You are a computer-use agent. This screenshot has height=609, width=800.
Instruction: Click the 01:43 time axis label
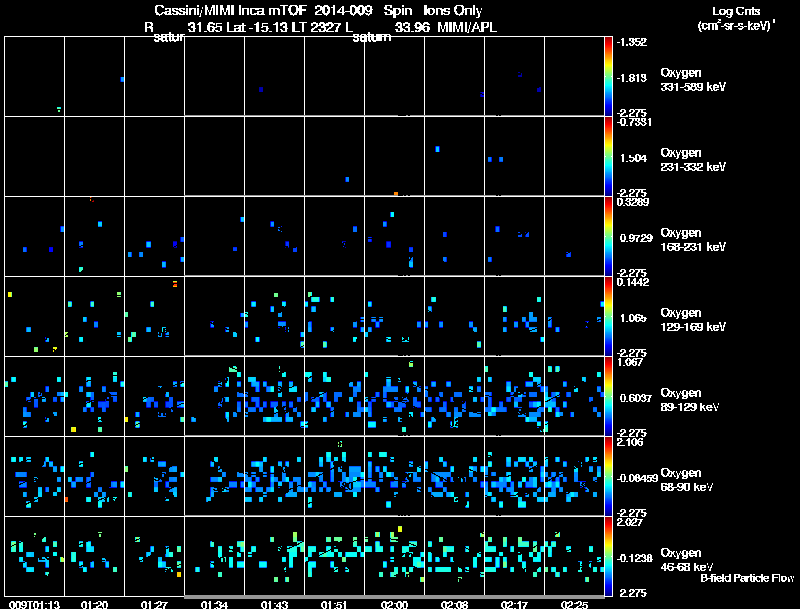tap(274, 604)
